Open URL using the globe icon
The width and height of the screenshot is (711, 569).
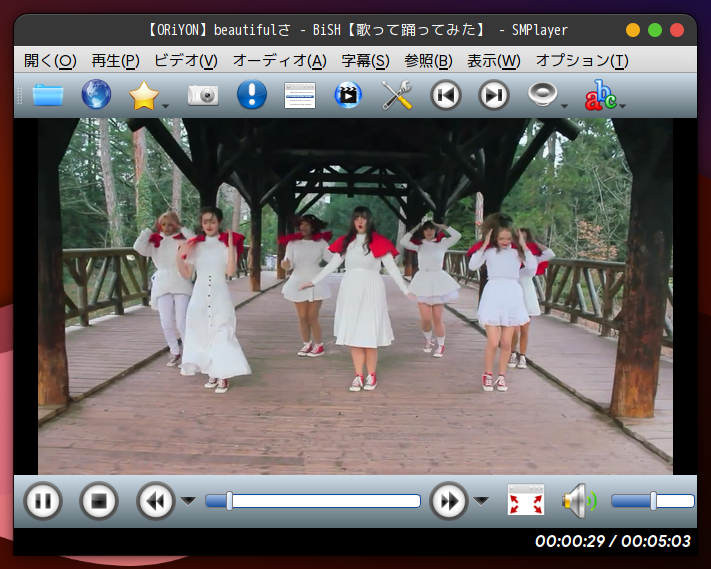96,94
